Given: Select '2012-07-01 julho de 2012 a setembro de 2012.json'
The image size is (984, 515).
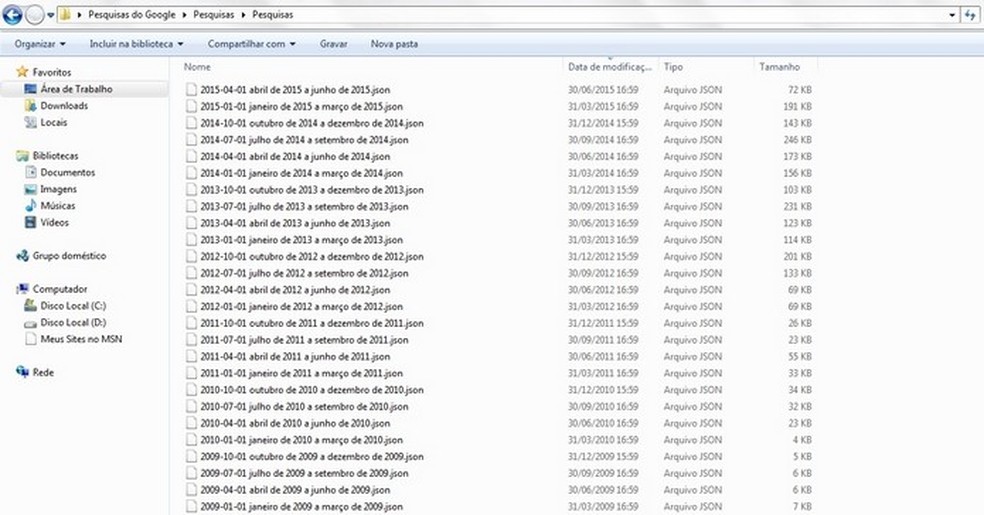Looking at the screenshot, I should 304,273.
